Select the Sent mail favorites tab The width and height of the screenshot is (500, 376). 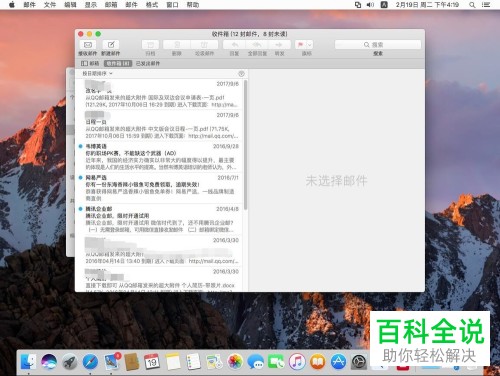pos(148,63)
